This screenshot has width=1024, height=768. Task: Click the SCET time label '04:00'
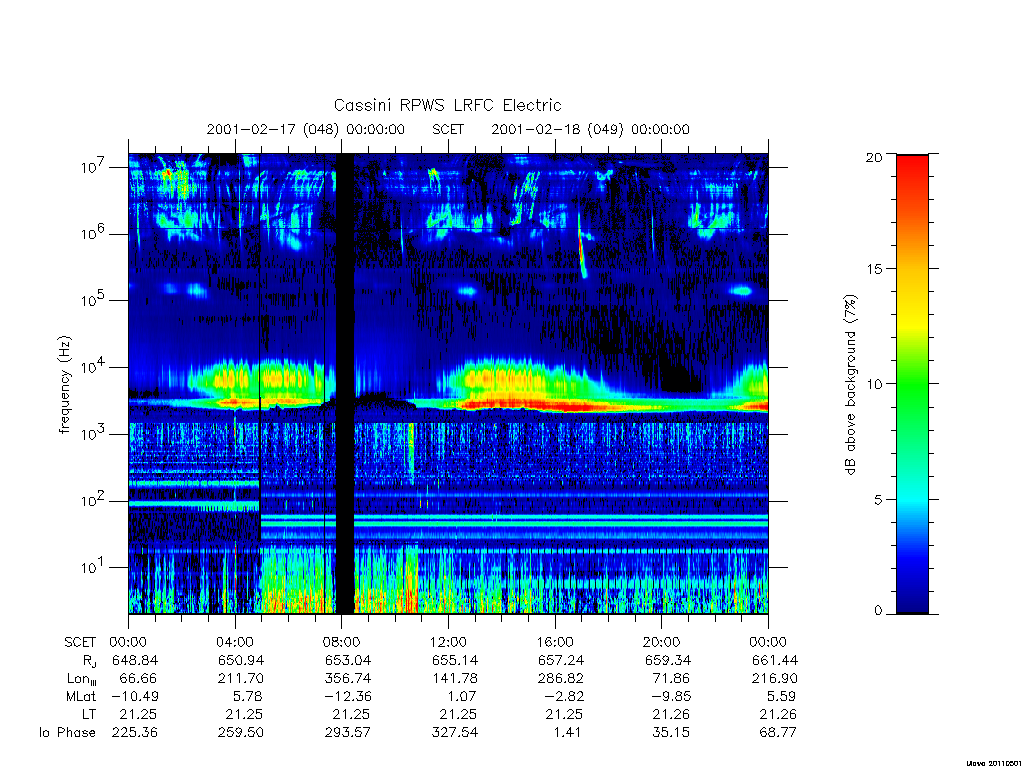234,642
